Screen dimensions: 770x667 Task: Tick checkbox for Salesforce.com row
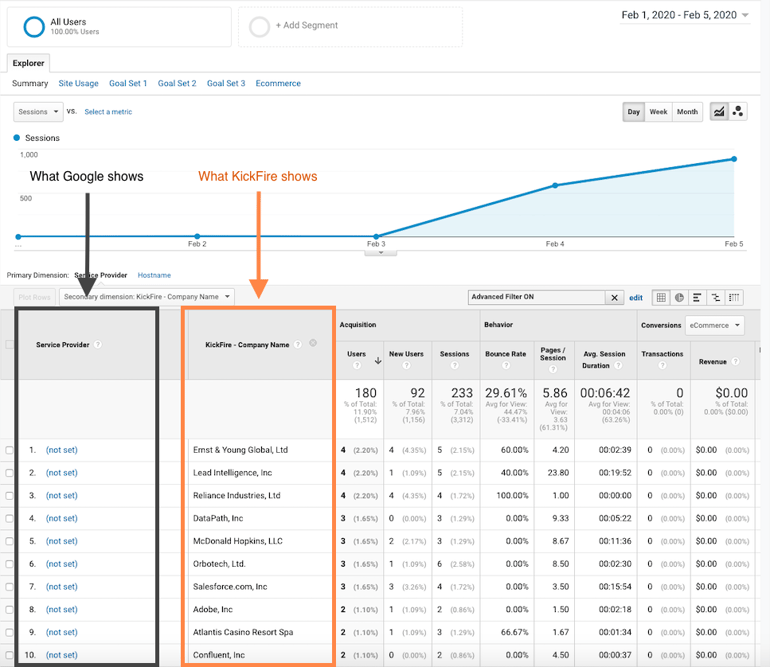click(9, 586)
